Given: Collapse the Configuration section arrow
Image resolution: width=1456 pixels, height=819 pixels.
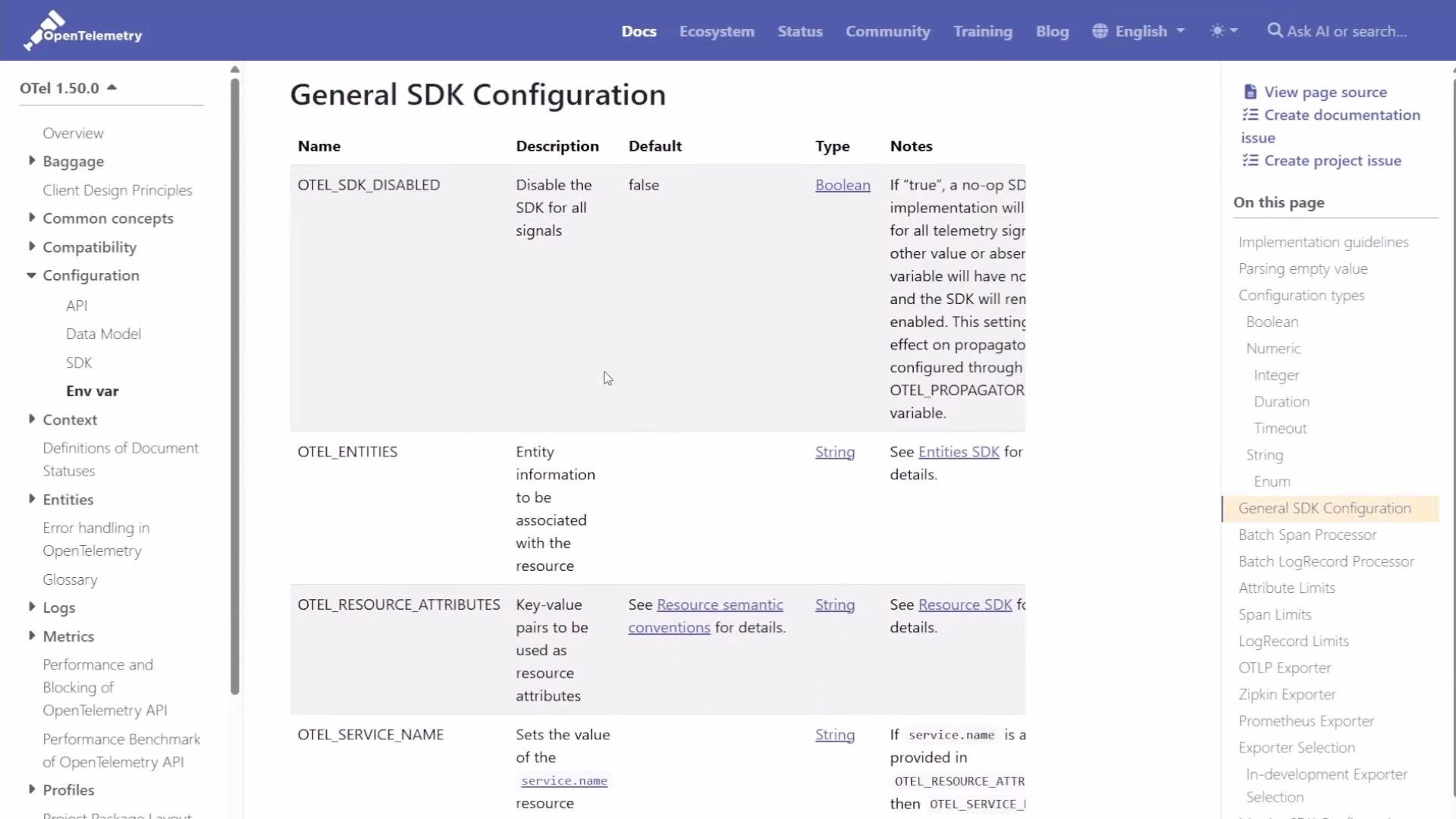Looking at the screenshot, I should [31, 275].
